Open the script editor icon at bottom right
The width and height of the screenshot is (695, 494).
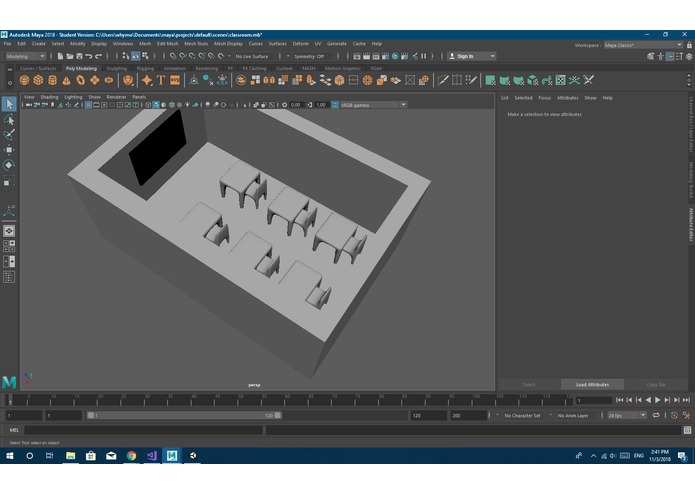pyautogui.click(x=687, y=430)
